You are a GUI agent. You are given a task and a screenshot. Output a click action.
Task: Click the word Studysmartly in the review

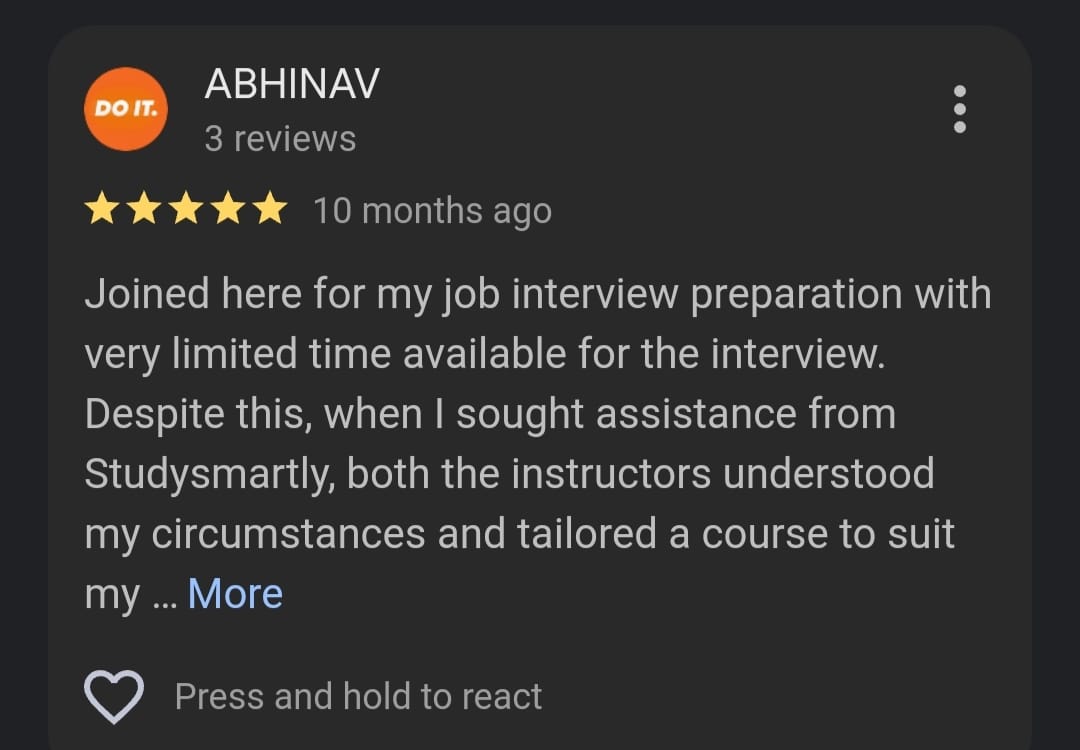(x=209, y=475)
